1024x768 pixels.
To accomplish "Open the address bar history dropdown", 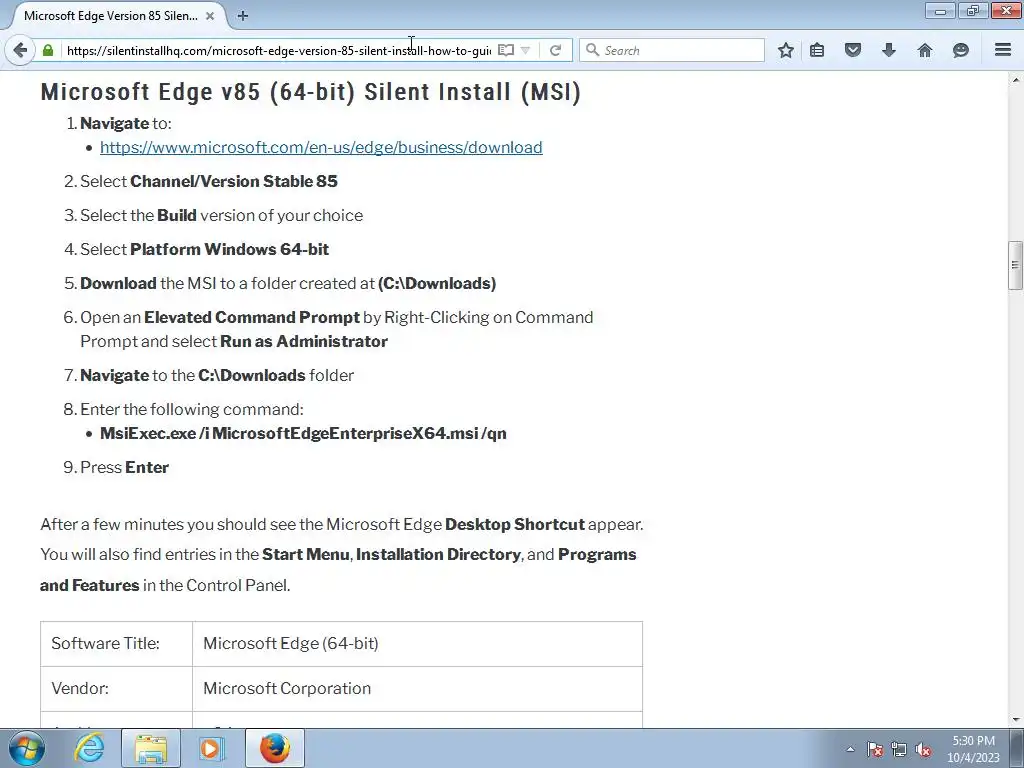I will 525,50.
